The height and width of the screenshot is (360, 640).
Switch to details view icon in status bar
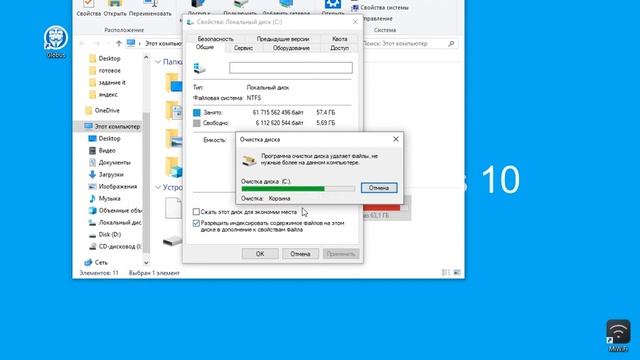(446, 273)
